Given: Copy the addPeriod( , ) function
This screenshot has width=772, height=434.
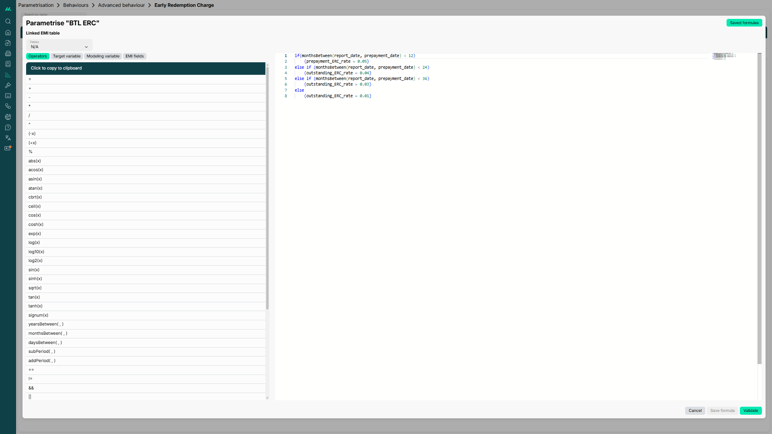Looking at the screenshot, I should coord(146,361).
